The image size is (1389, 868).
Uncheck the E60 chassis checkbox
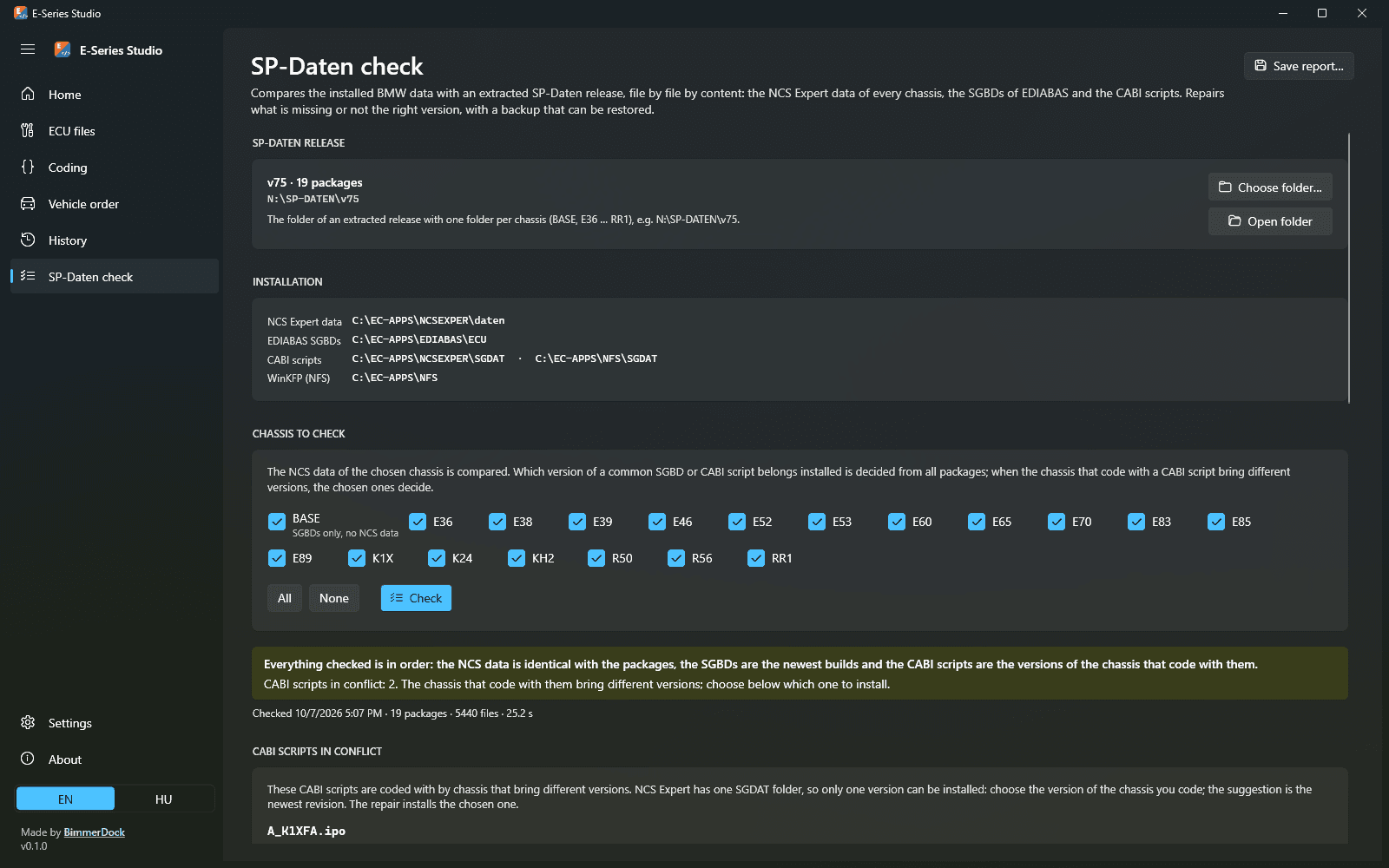click(897, 522)
